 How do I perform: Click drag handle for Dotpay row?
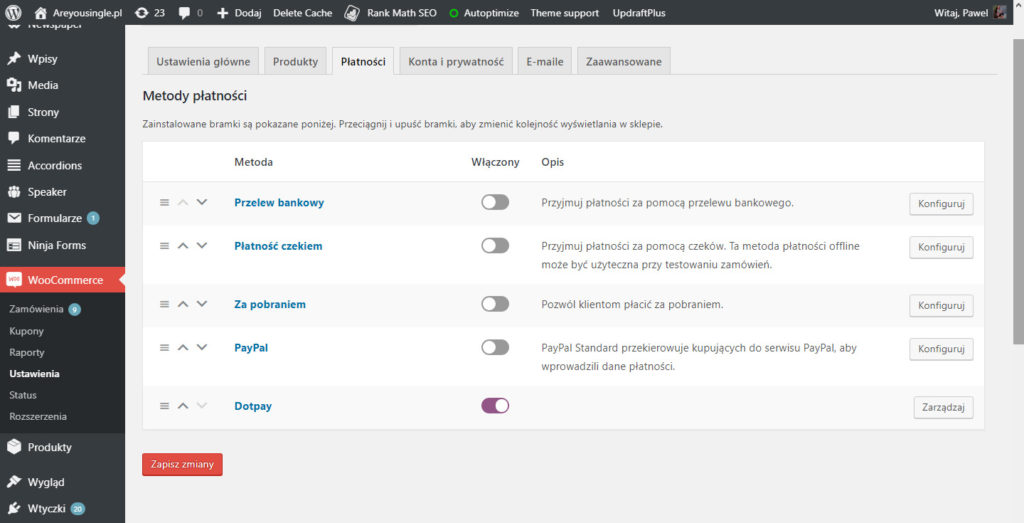(165, 406)
